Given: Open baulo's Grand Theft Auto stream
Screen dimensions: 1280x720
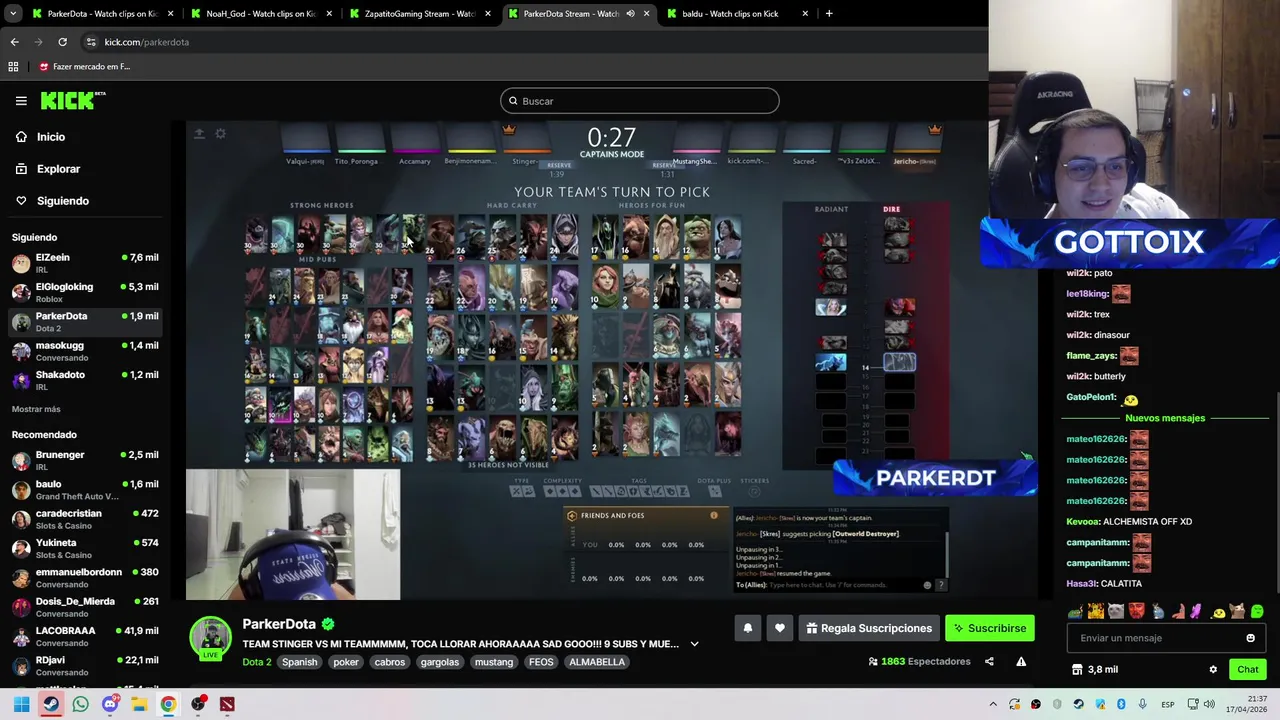Looking at the screenshot, I should click(85, 490).
